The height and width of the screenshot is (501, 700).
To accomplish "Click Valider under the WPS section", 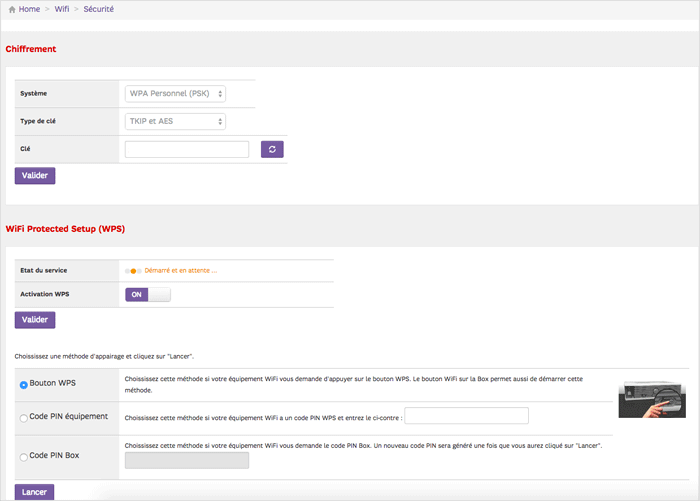I will tap(35, 320).
